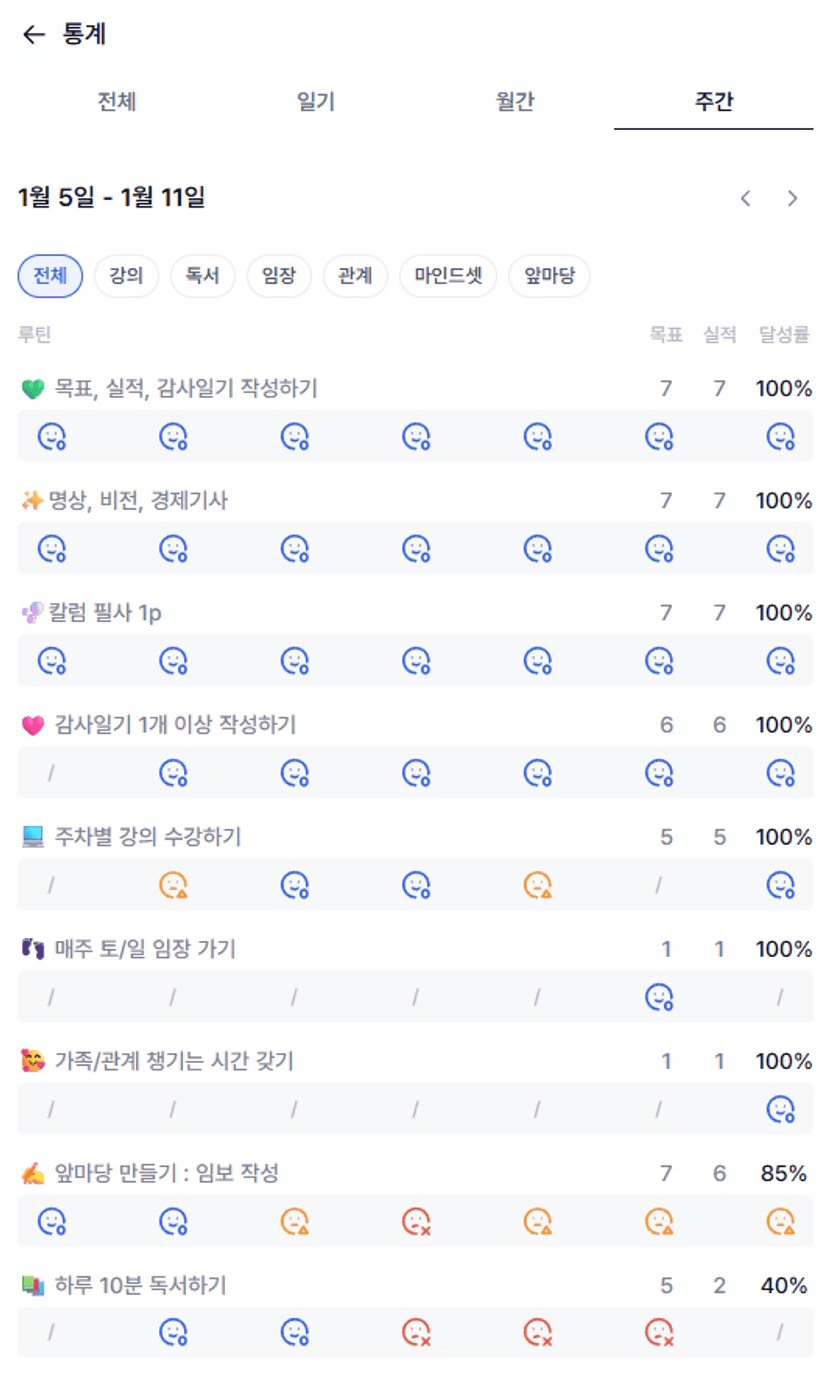The height and width of the screenshot is (1381, 827).
Task: Select the 독서 filter chip
Action: 202,277
